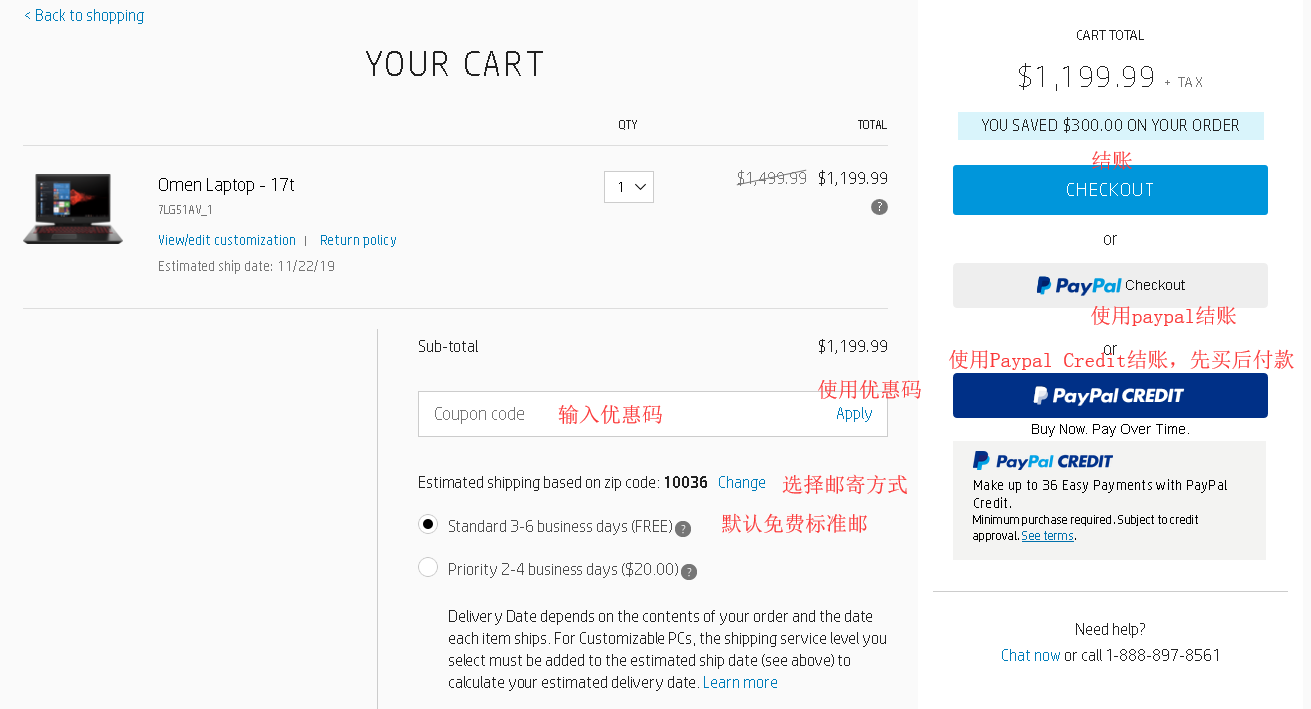
Task: Select Standard 3-6 business days shipping
Action: click(428, 524)
